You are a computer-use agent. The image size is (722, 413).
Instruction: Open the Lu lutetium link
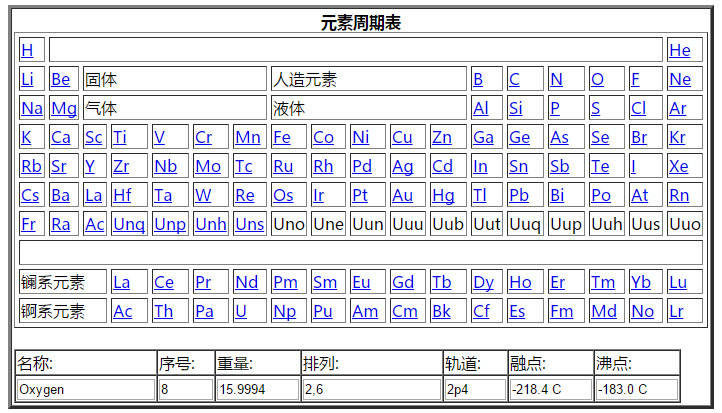point(678,282)
